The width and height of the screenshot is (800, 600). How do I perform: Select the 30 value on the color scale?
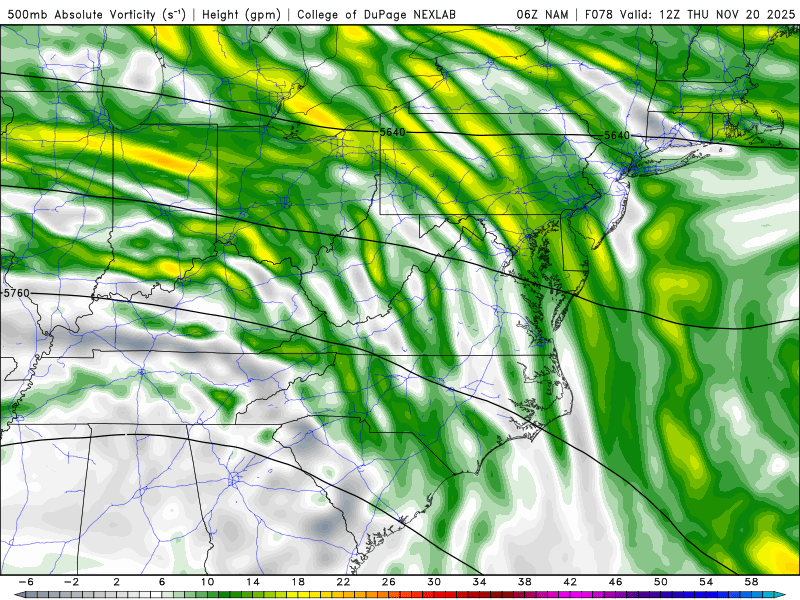click(x=434, y=582)
